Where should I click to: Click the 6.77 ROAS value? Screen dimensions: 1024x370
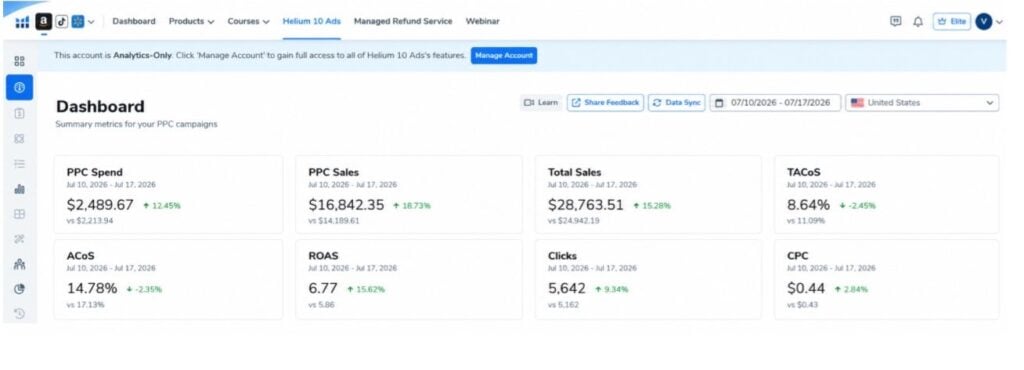(323, 288)
